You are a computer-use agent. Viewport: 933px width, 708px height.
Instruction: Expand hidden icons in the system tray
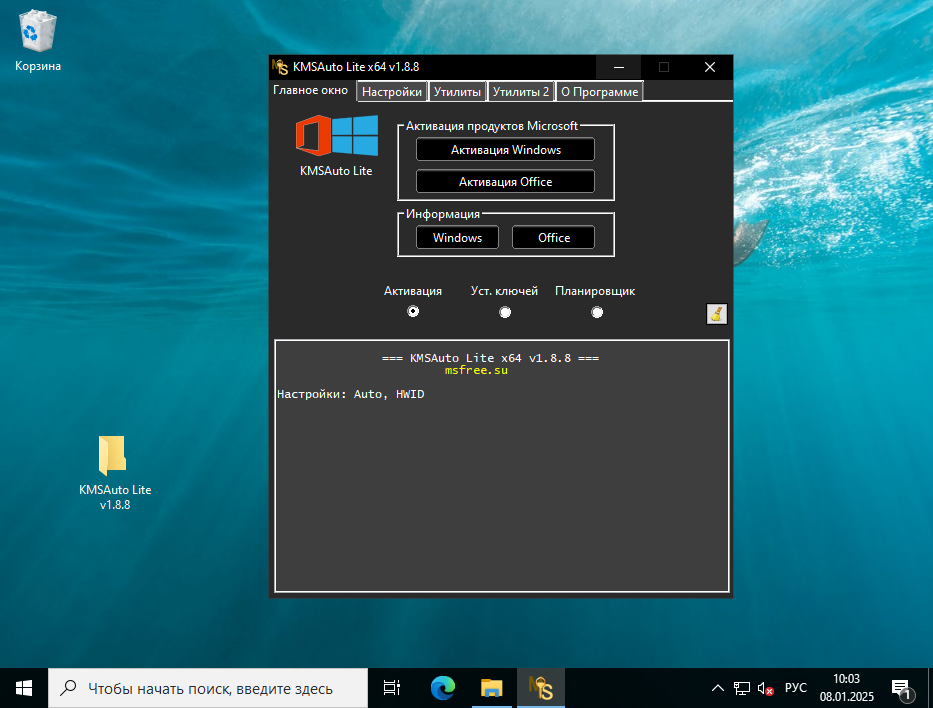coord(717,688)
